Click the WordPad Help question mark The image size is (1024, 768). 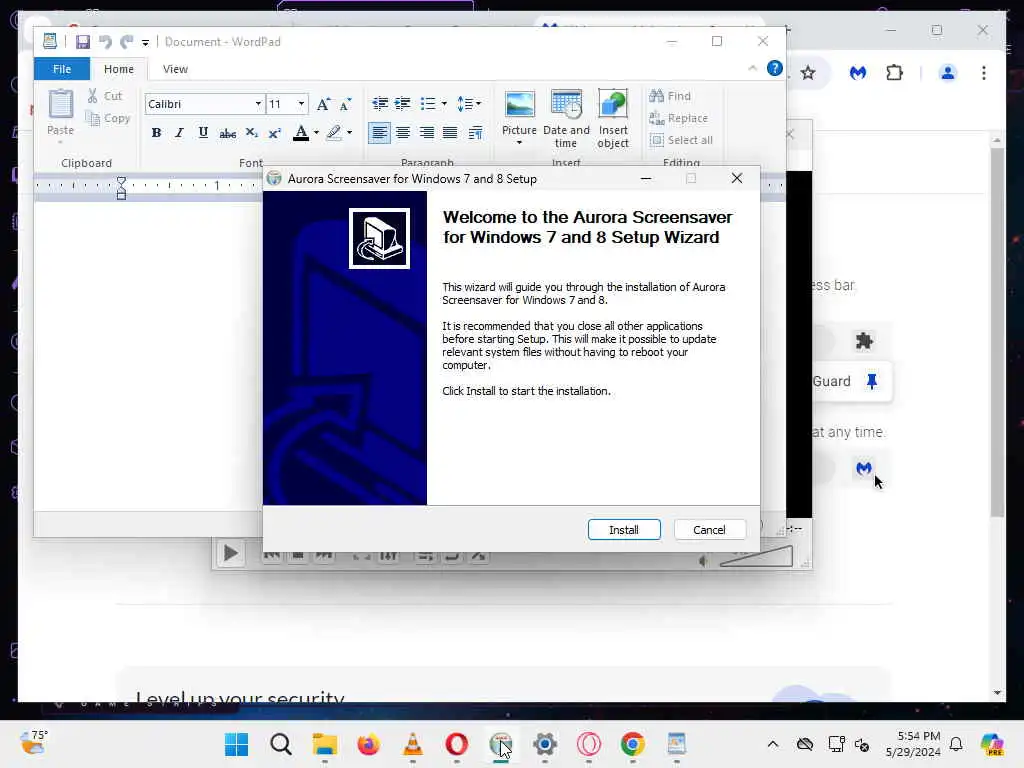tap(775, 69)
